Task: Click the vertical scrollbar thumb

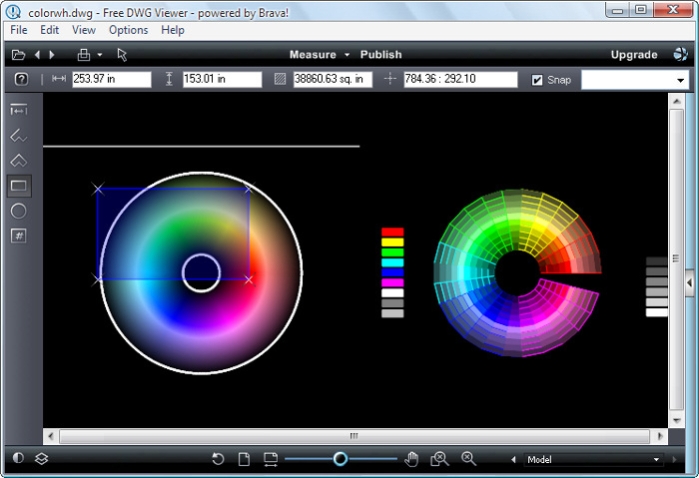Action: coord(677,259)
